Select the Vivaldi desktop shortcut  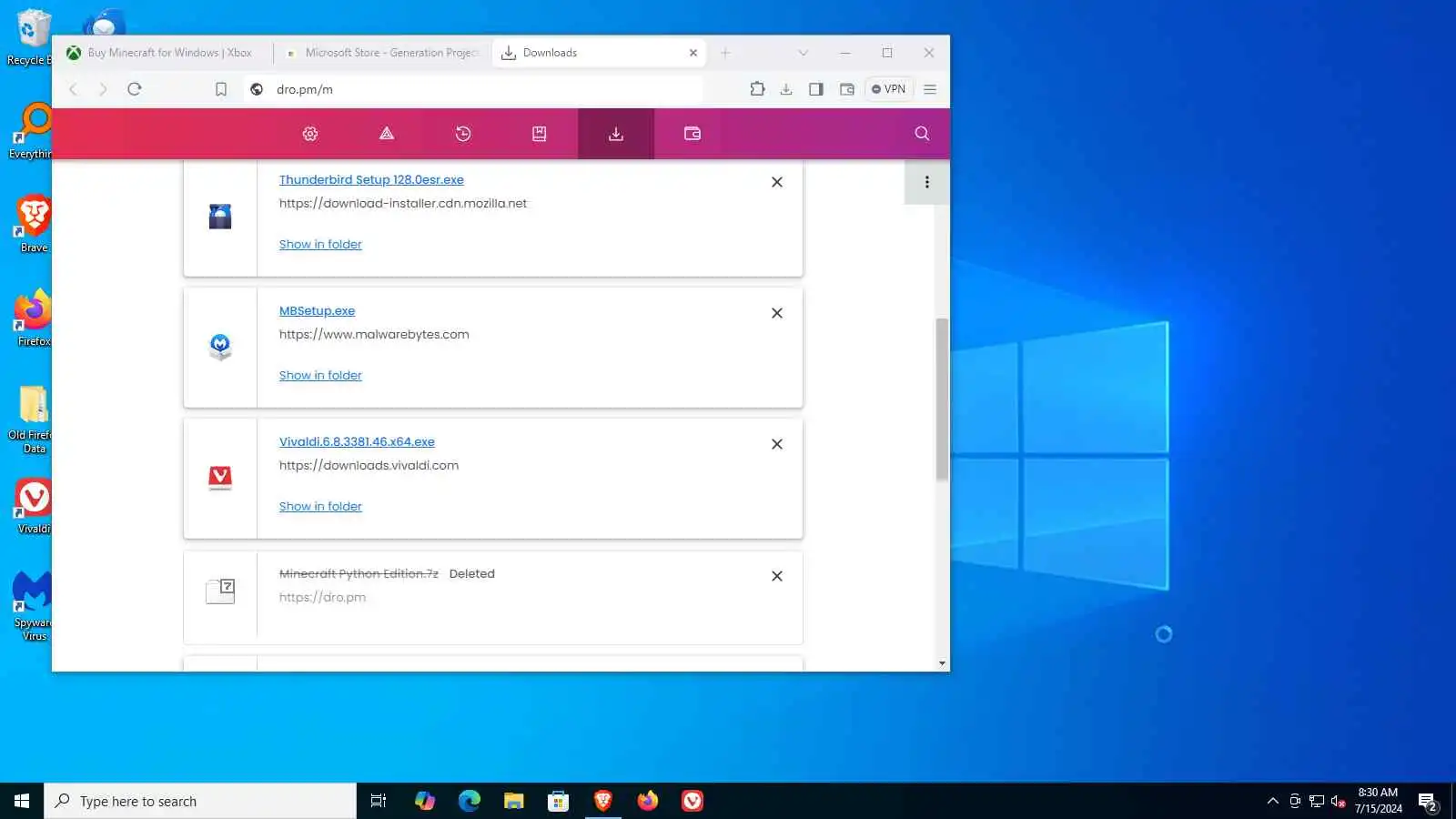click(x=34, y=505)
